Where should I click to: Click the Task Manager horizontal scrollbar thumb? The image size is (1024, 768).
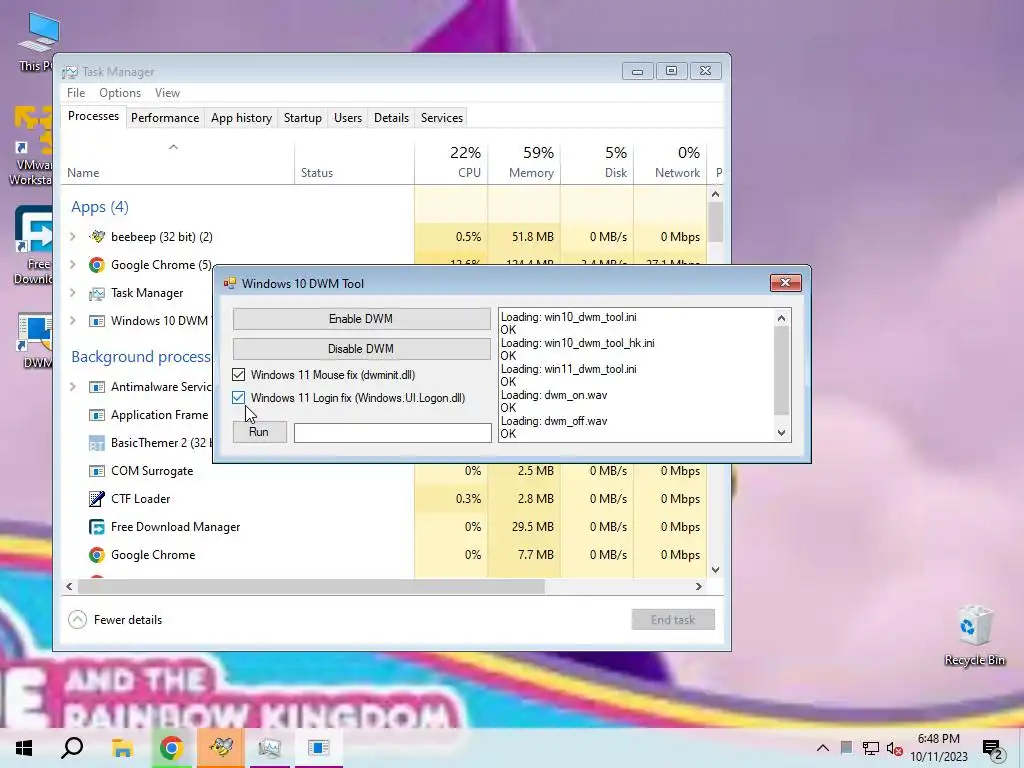[x=311, y=586]
